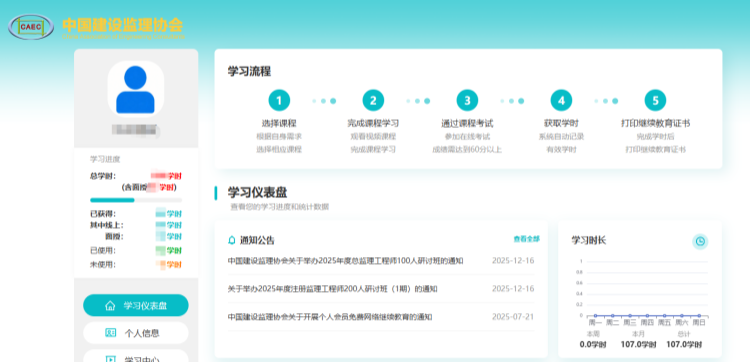Click the ID card icon for 个人信息
The height and width of the screenshot is (362, 750).
pos(110,333)
